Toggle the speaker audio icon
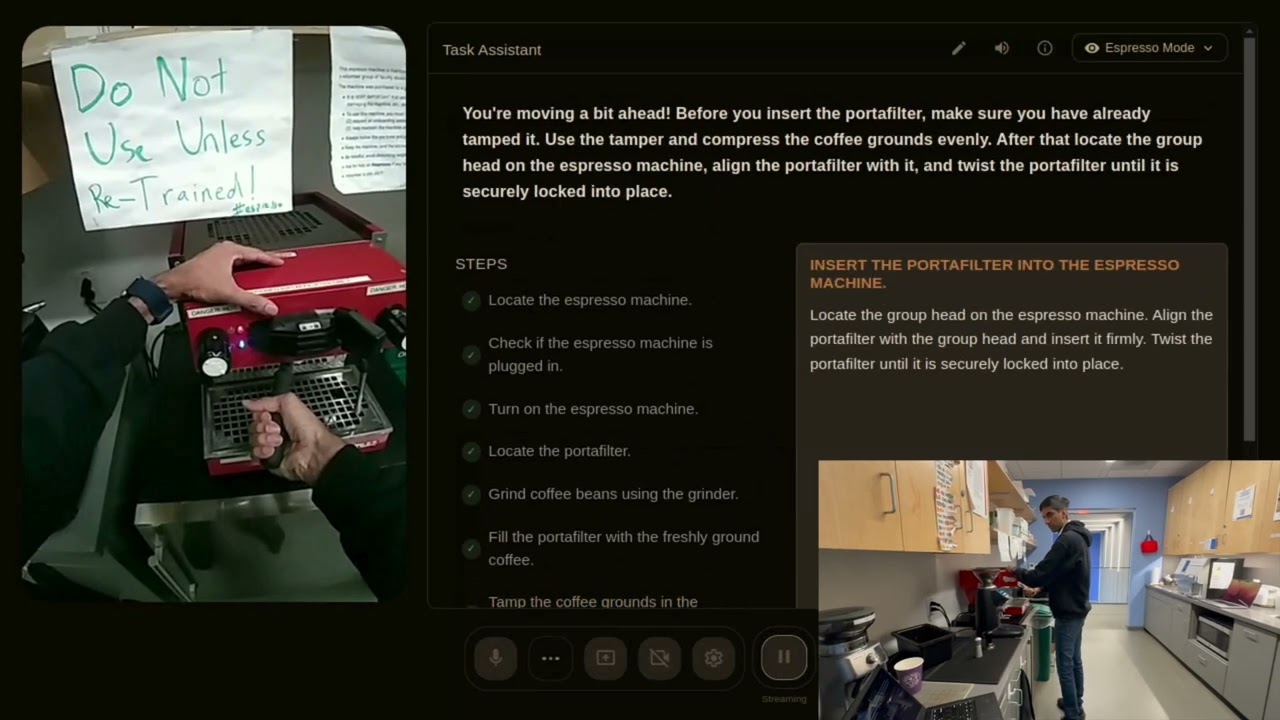The image size is (1280, 720). (1001, 48)
